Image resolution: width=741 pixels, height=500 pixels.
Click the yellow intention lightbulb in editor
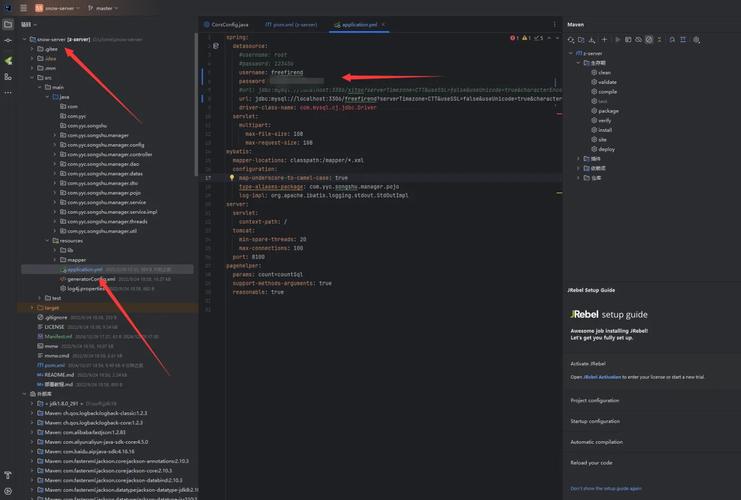[x=232, y=177]
